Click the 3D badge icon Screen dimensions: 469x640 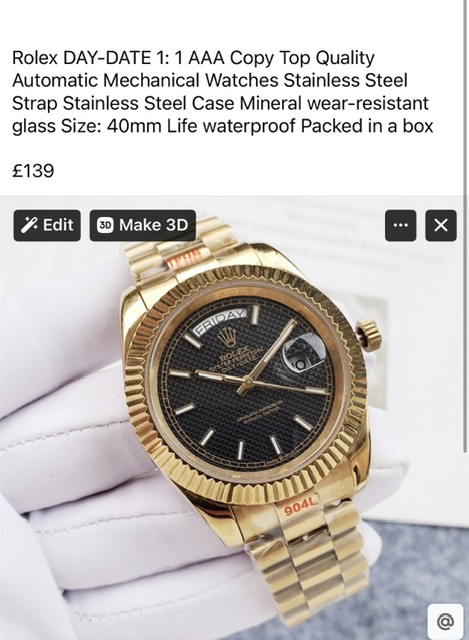(105, 225)
